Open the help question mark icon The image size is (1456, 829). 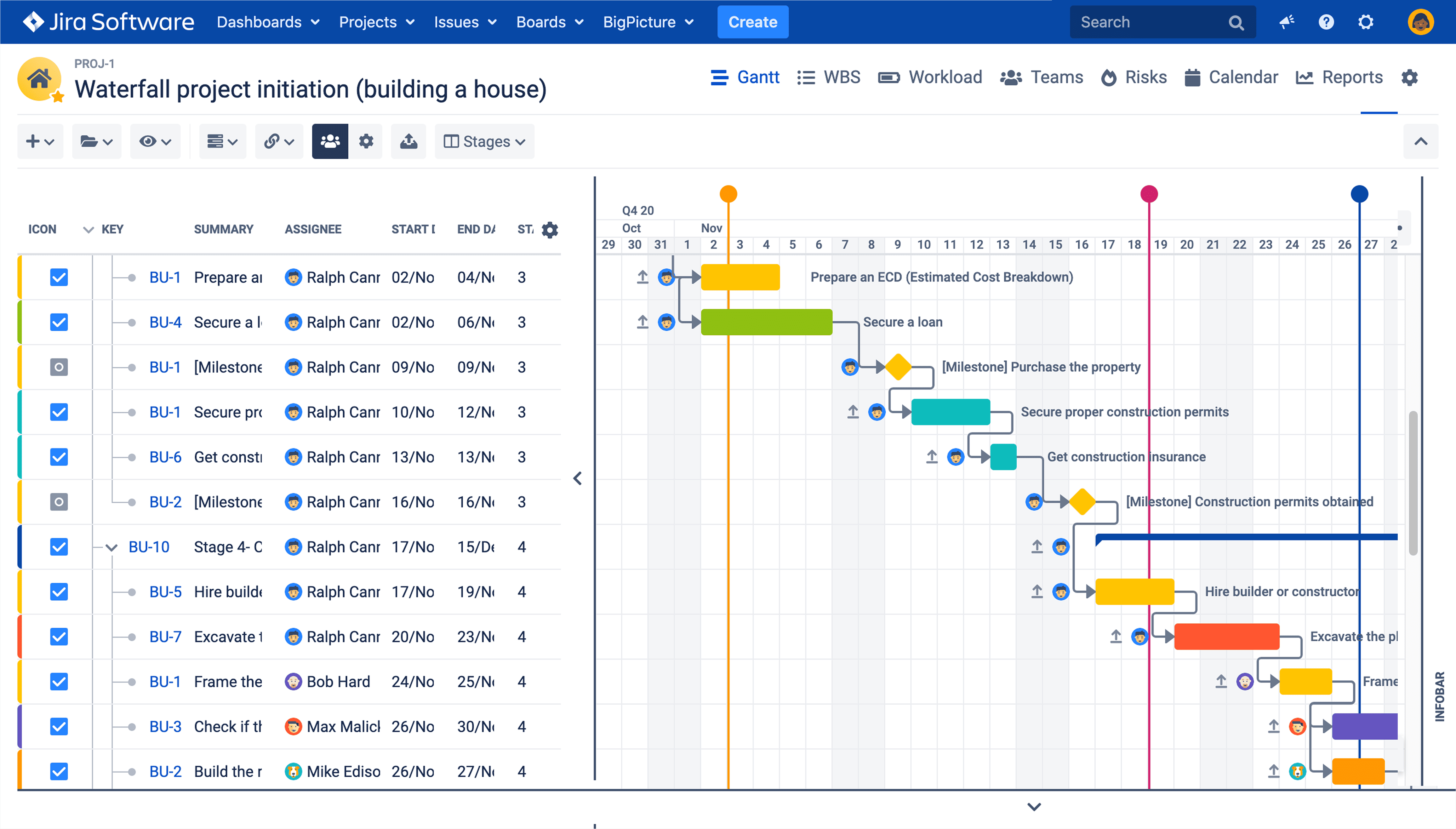tap(1326, 22)
